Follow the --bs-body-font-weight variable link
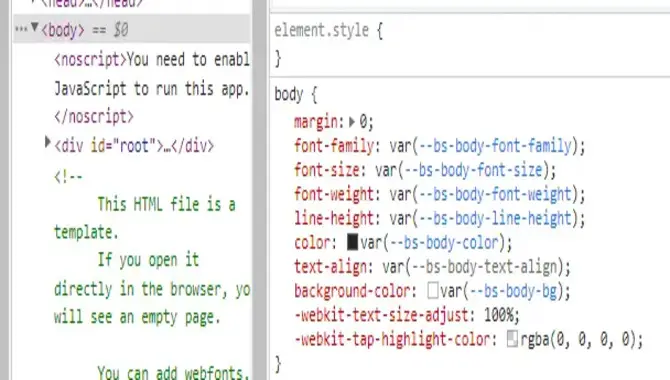The image size is (670, 380). coord(496,194)
